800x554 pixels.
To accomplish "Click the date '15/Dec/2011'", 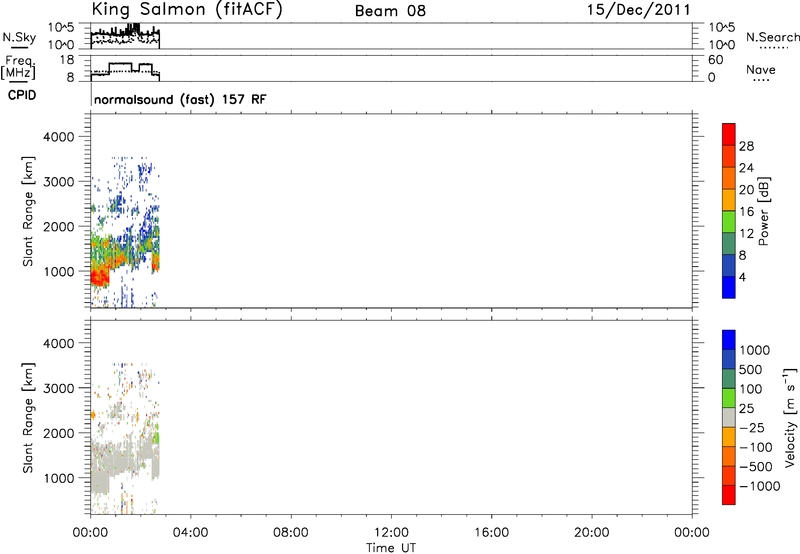I will 639,10.
